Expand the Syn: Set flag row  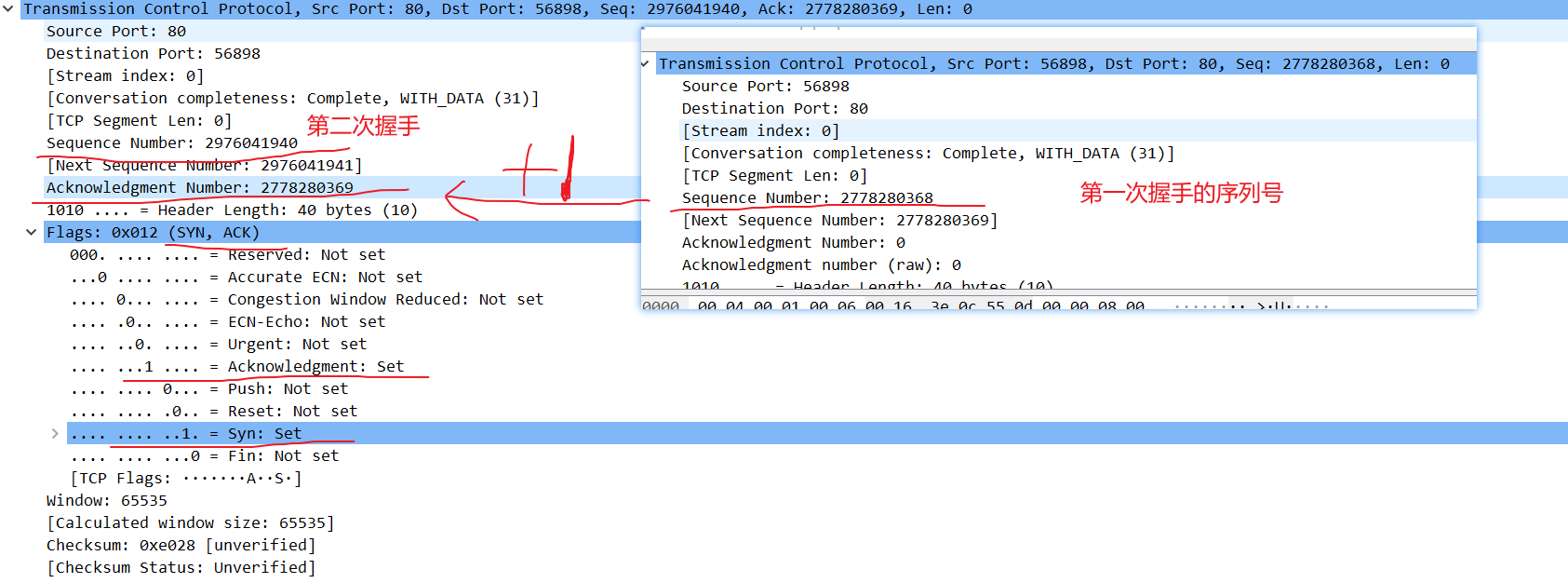[55, 434]
